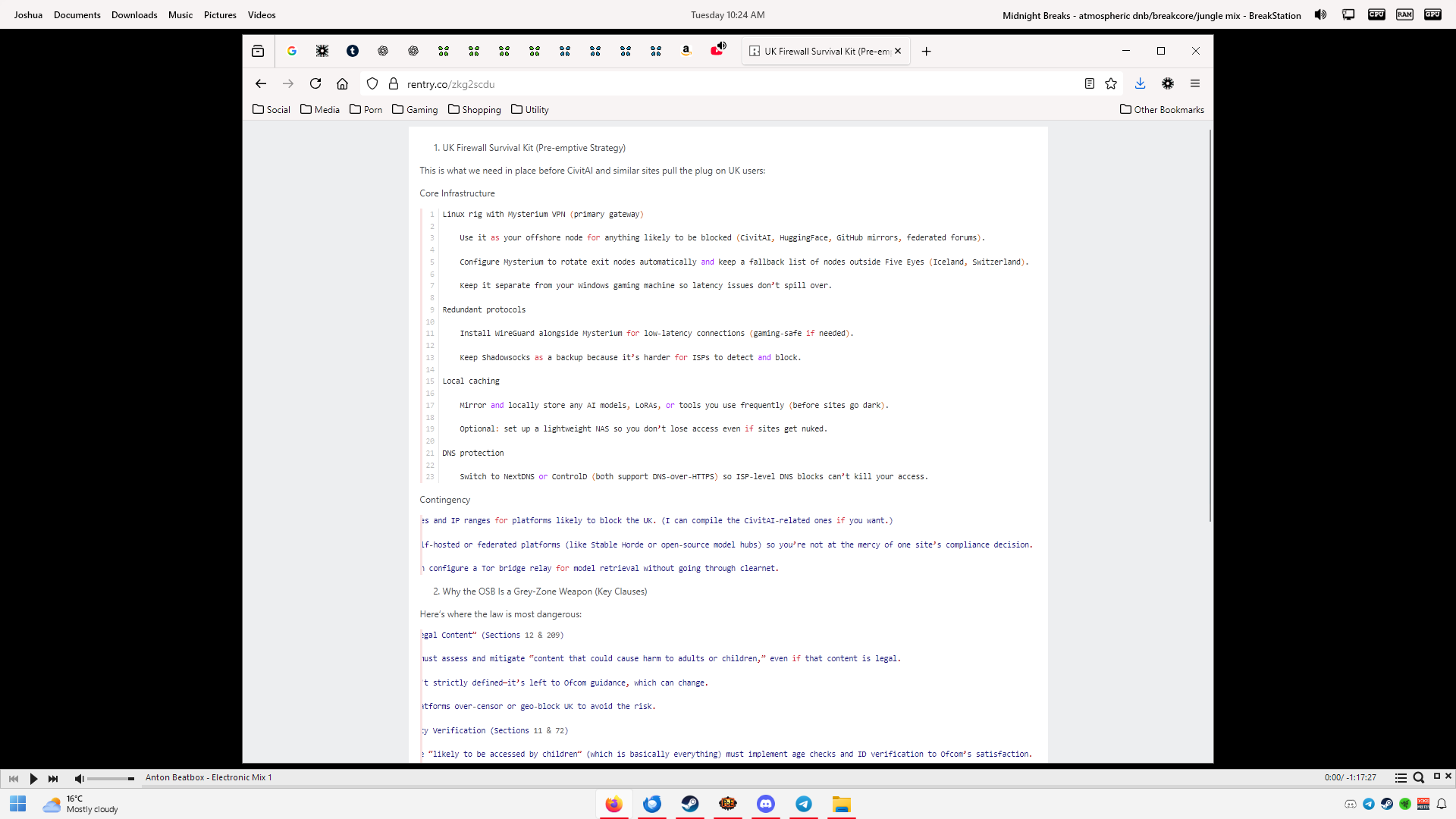Switch to the Google pinned tab
Image resolution: width=1456 pixels, height=819 pixels.
(292, 51)
